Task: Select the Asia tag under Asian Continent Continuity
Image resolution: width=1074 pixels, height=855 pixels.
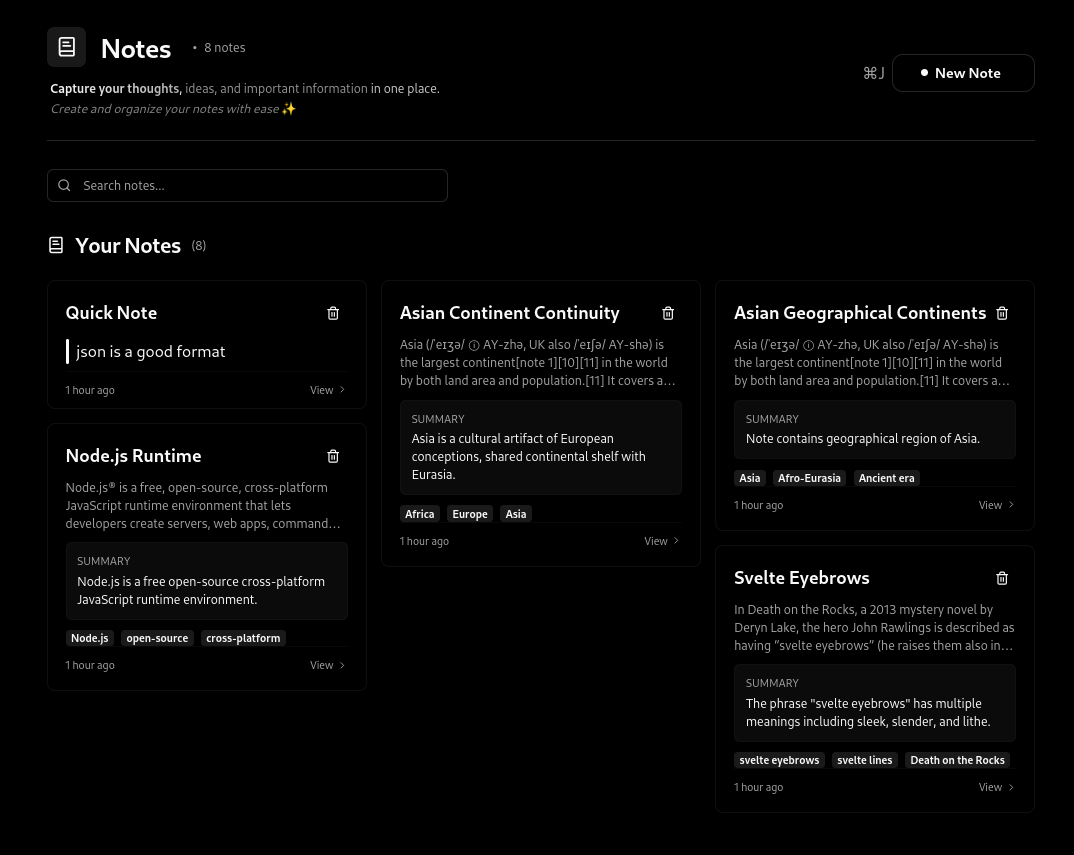Action: click(516, 514)
